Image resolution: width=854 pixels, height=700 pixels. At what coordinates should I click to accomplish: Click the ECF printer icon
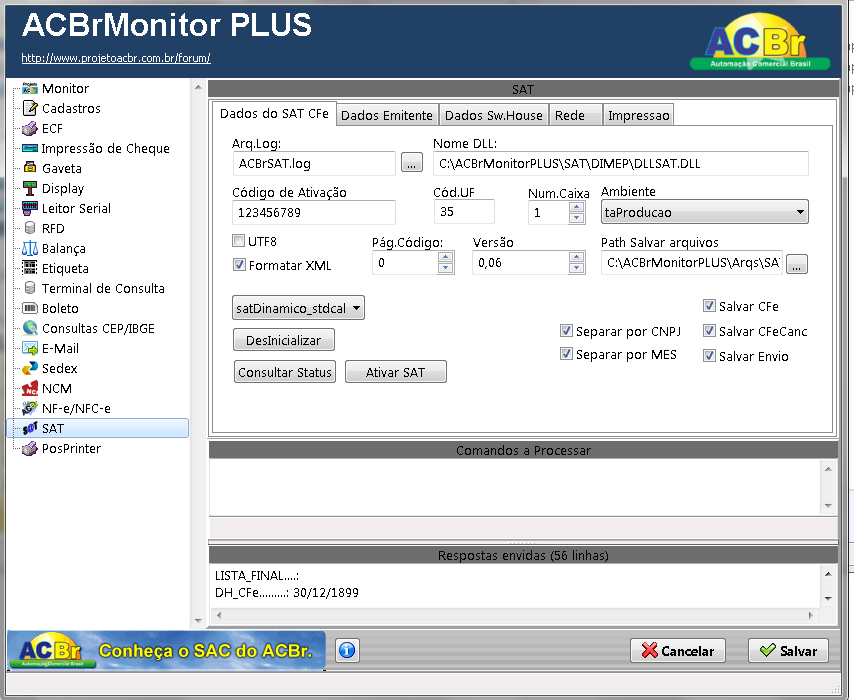(x=29, y=129)
